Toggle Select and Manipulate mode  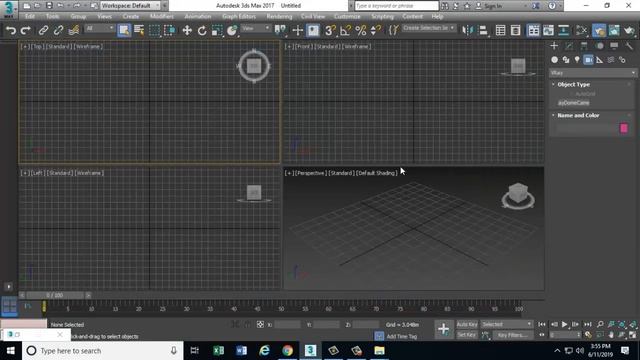[x=298, y=30]
